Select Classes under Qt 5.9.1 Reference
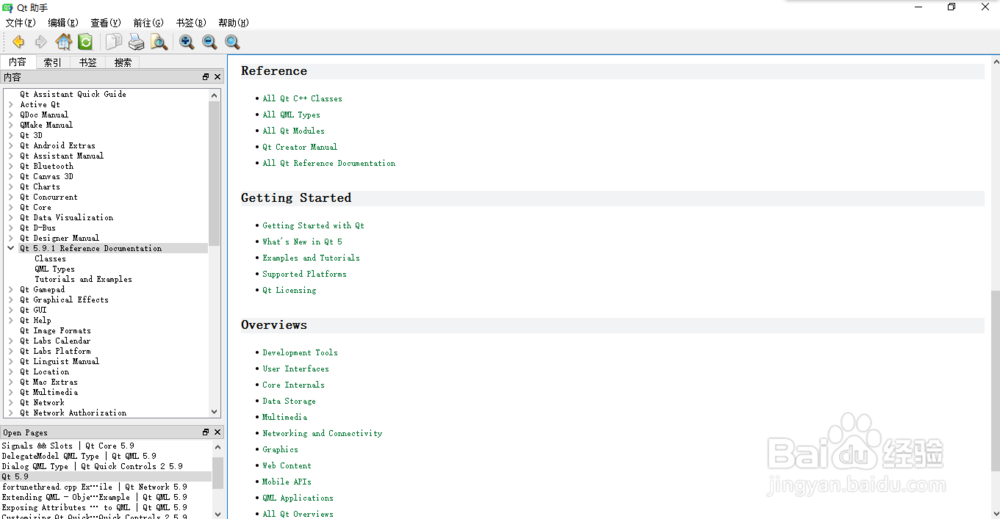The height and width of the screenshot is (519, 1000). point(50,259)
